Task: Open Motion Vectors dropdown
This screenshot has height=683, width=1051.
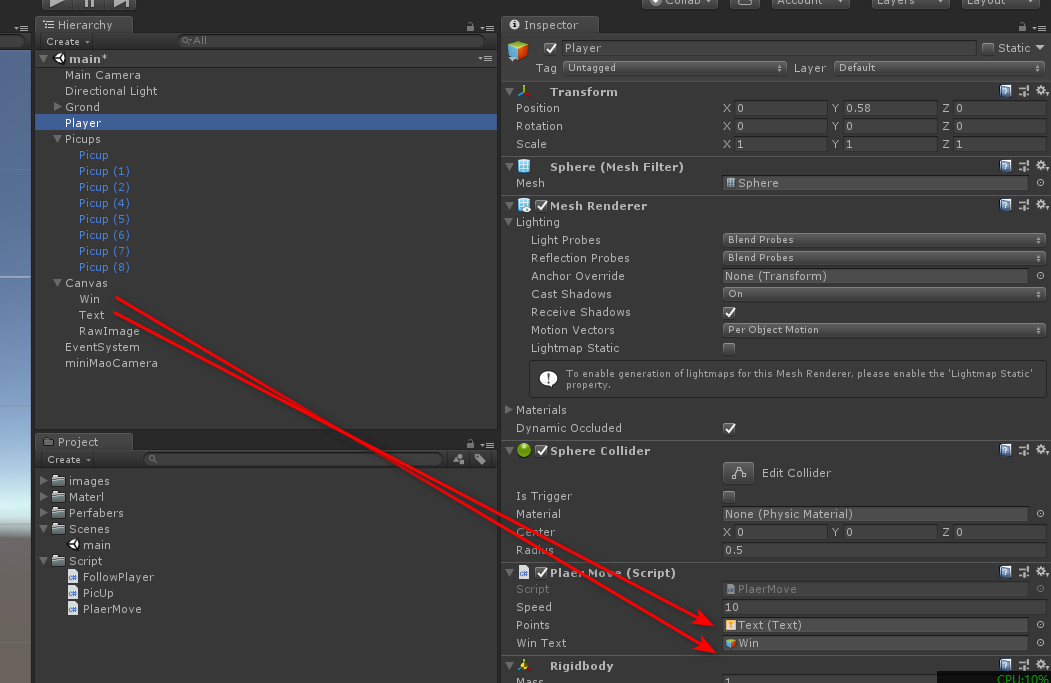Action: pos(883,330)
